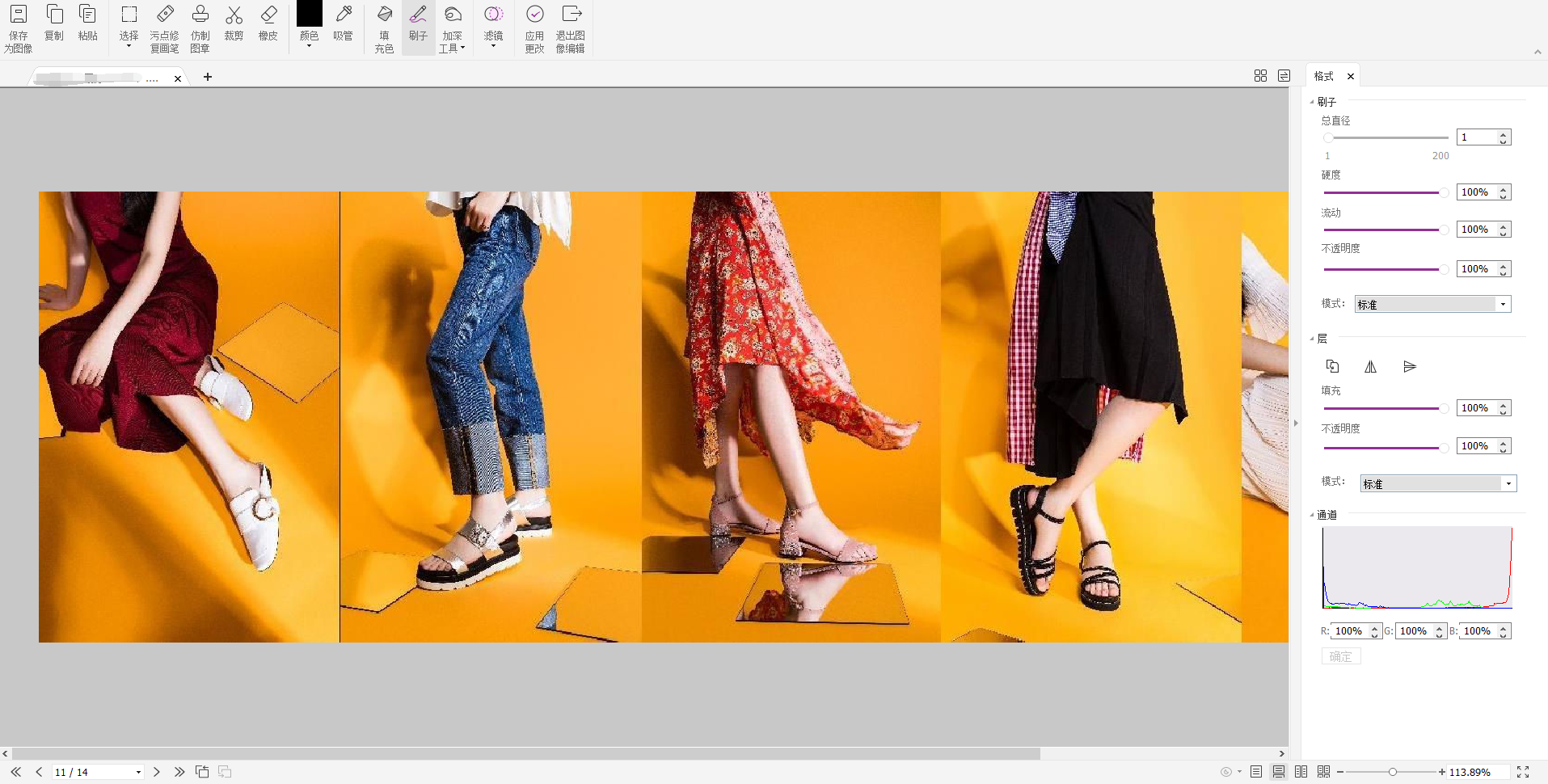The height and width of the screenshot is (784, 1548).
Task: Switch to single page view mode
Action: 1255,772
